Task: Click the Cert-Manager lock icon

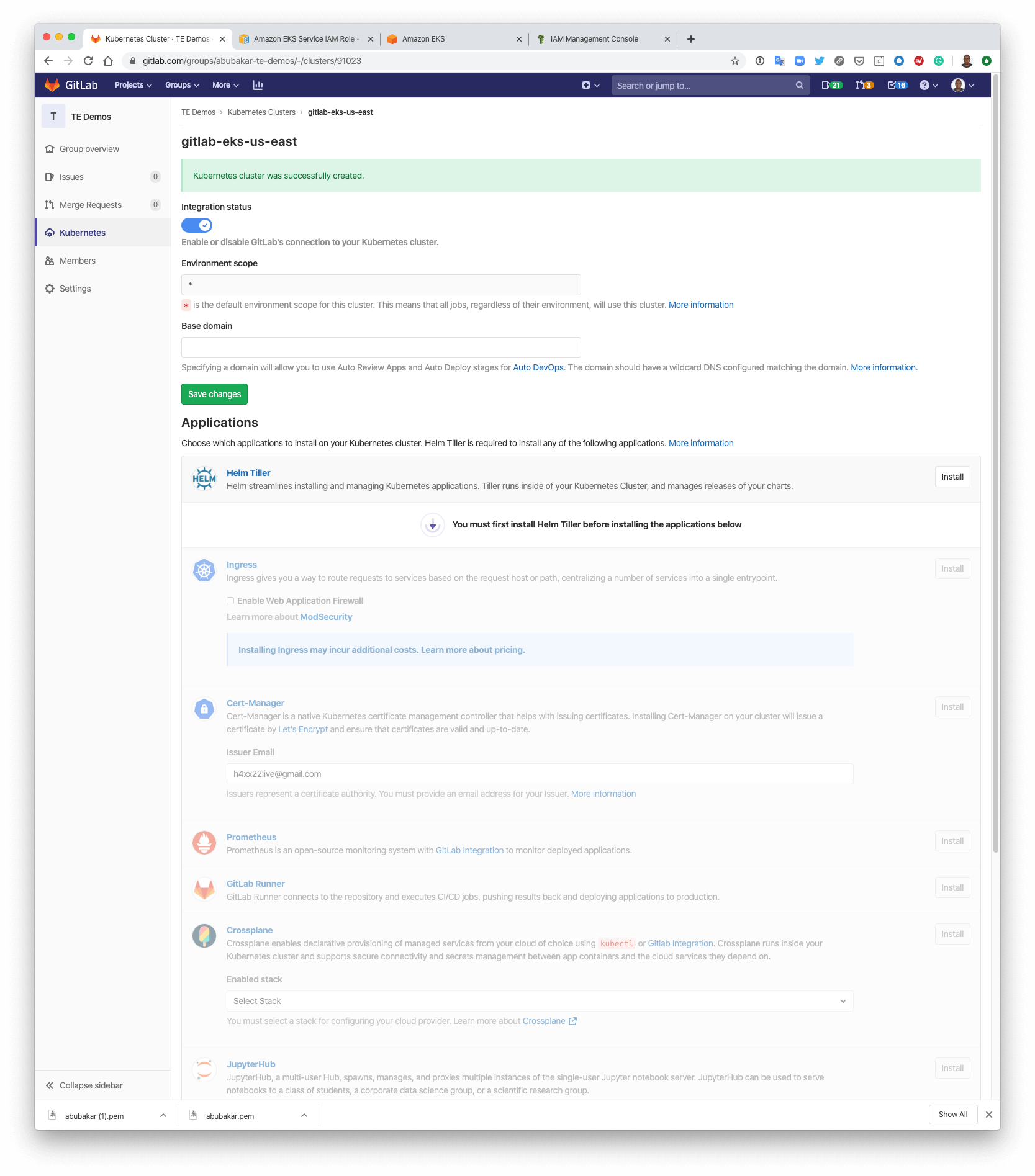Action: tap(204, 709)
